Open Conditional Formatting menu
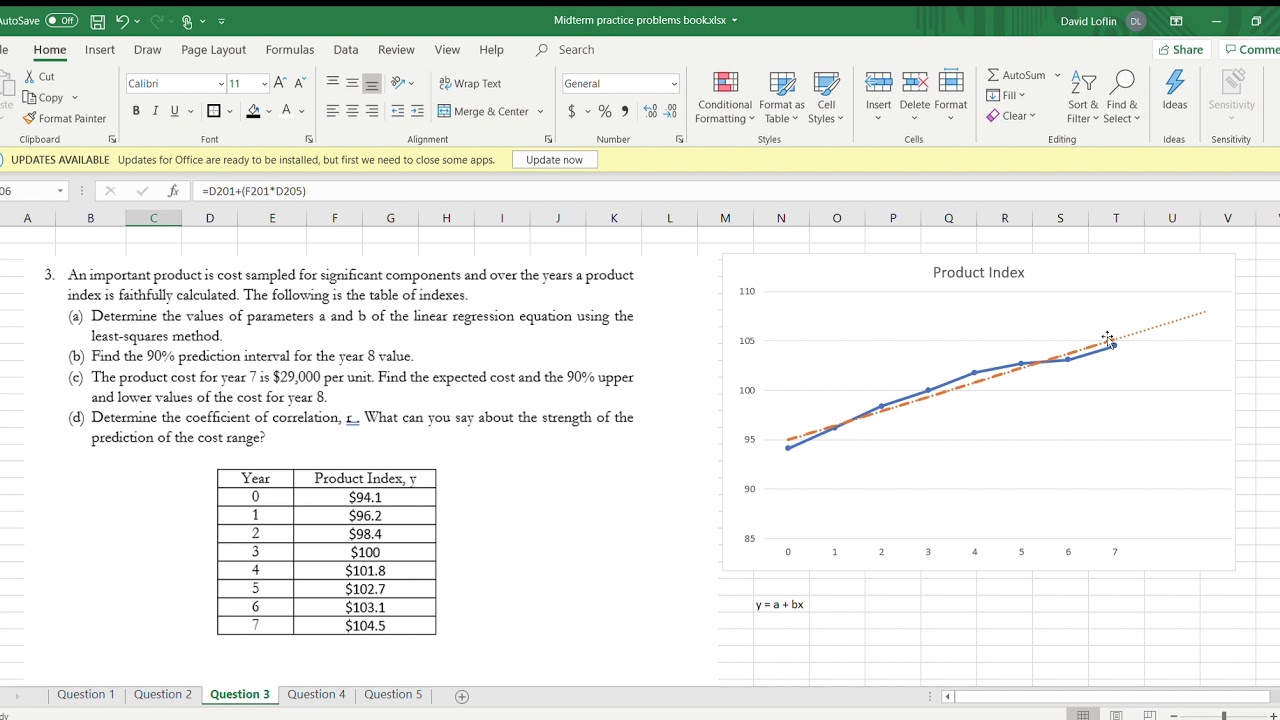The height and width of the screenshot is (720, 1280). point(725,98)
